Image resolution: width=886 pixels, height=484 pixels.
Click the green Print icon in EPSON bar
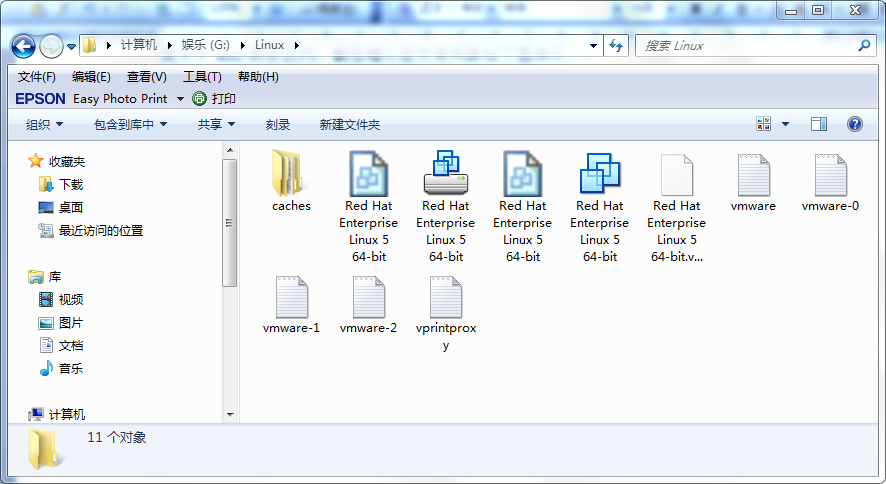click(x=199, y=99)
